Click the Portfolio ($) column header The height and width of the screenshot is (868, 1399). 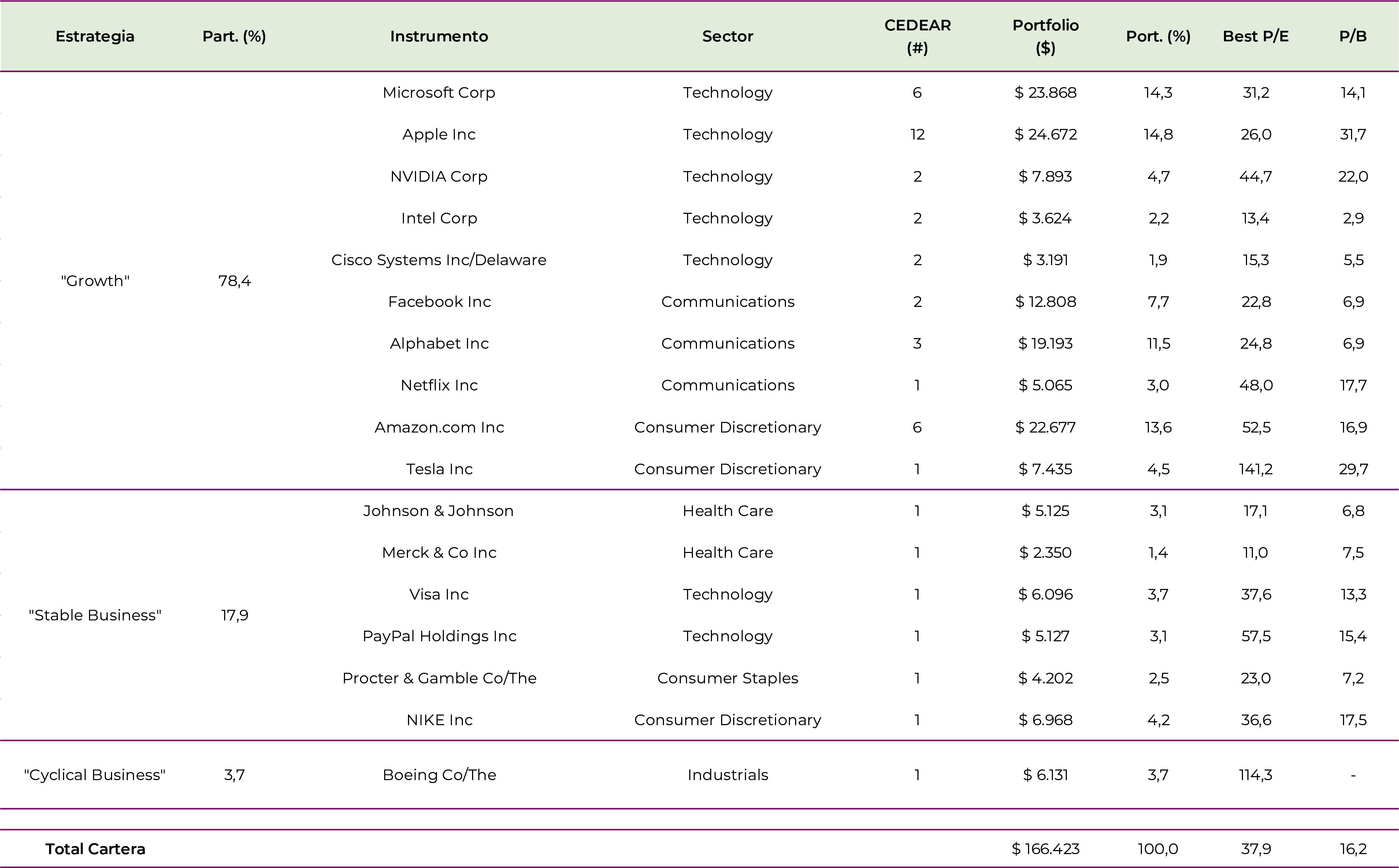pyautogui.click(x=1045, y=36)
